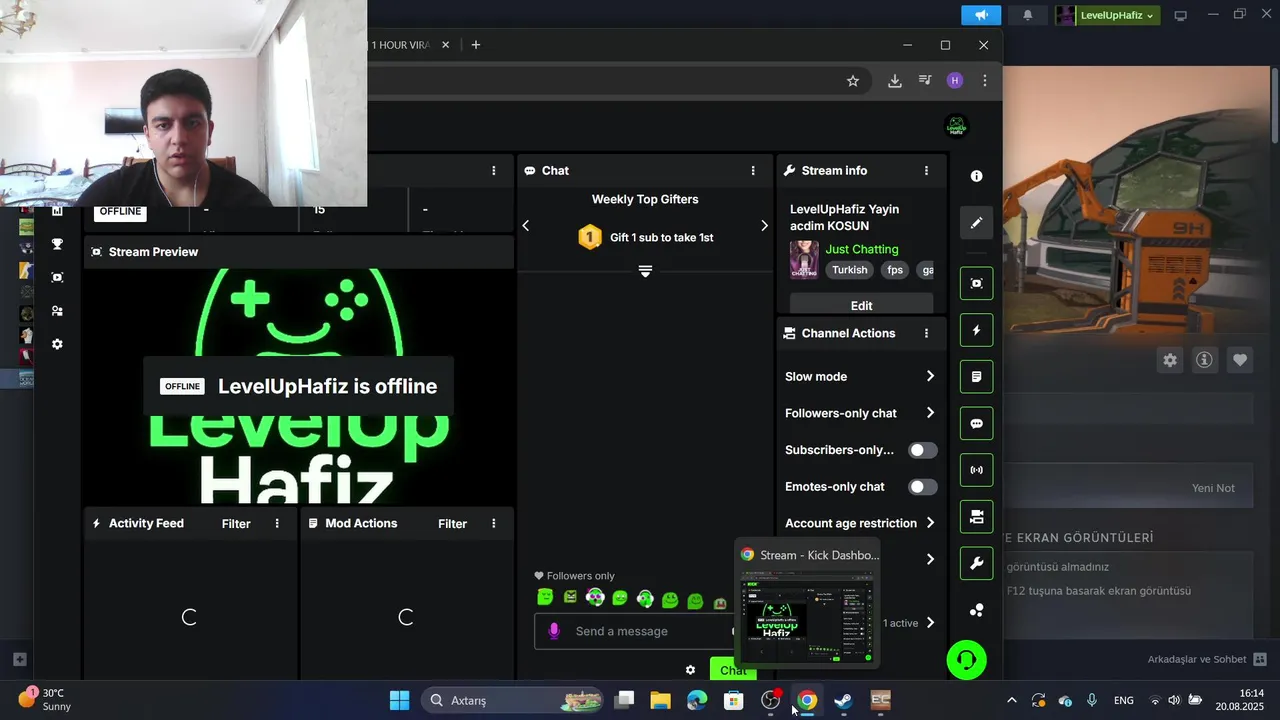Open the community users icon in left sidebar
The image size is (1280, 720).
click(57, 311)
